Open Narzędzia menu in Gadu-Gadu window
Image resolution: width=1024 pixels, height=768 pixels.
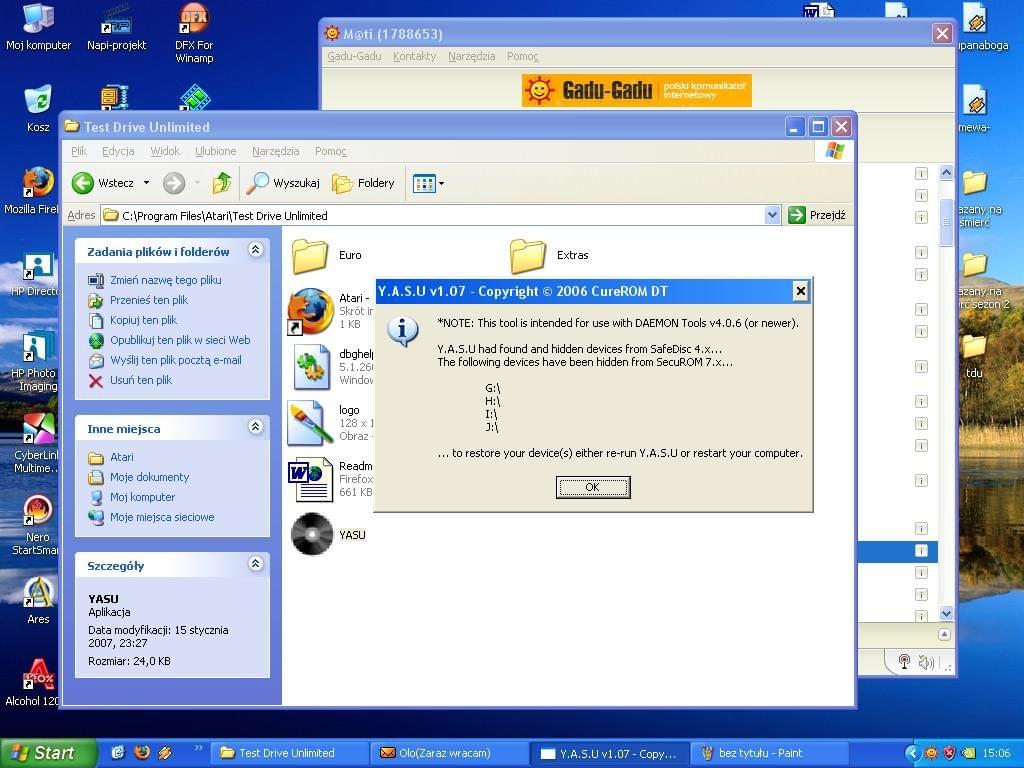(x=472, y=56)
